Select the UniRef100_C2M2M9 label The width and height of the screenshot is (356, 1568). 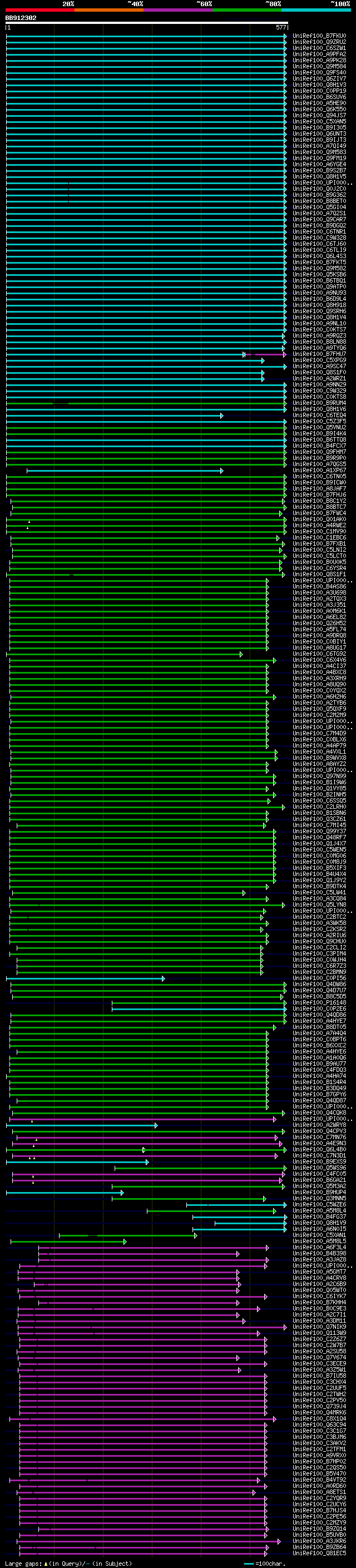coord(319,715)
